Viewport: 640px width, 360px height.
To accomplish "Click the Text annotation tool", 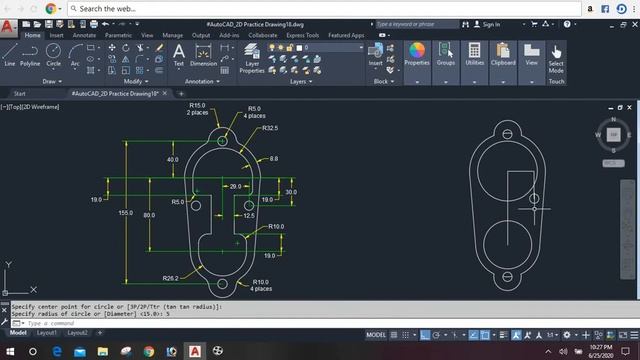I will [179, 55].
